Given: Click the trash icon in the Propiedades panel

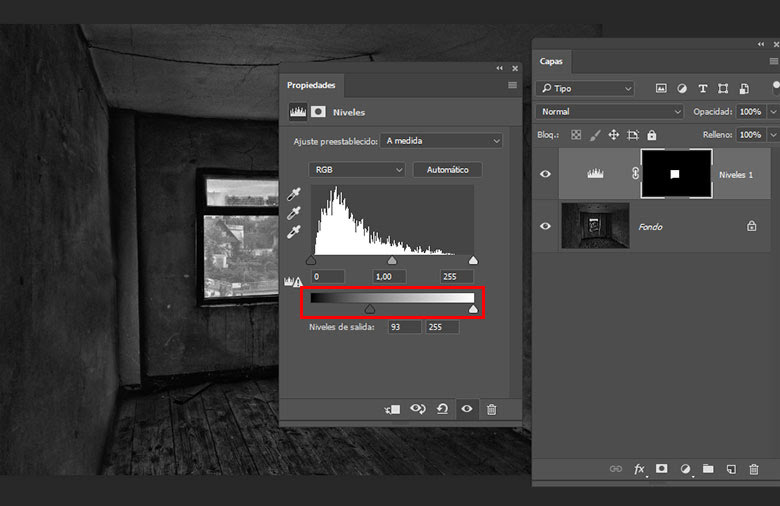Looking at the screenshot, I should coord(491,409).
